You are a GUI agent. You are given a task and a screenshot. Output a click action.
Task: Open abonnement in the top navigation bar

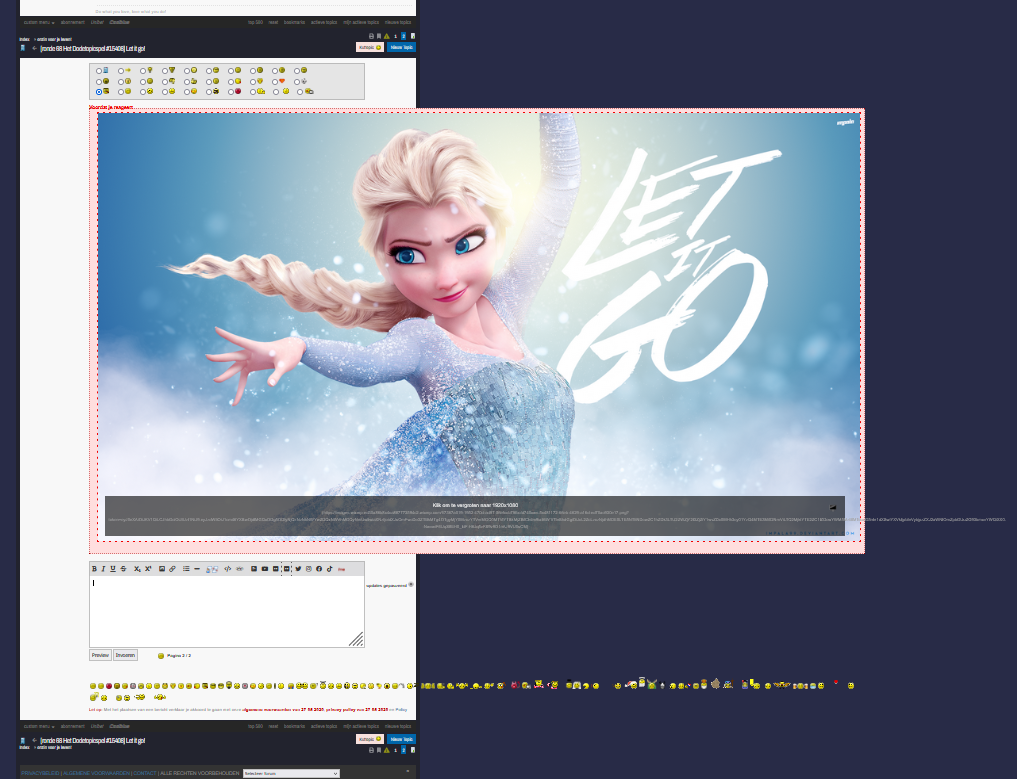pyautogui.click(x=73, y=23)
